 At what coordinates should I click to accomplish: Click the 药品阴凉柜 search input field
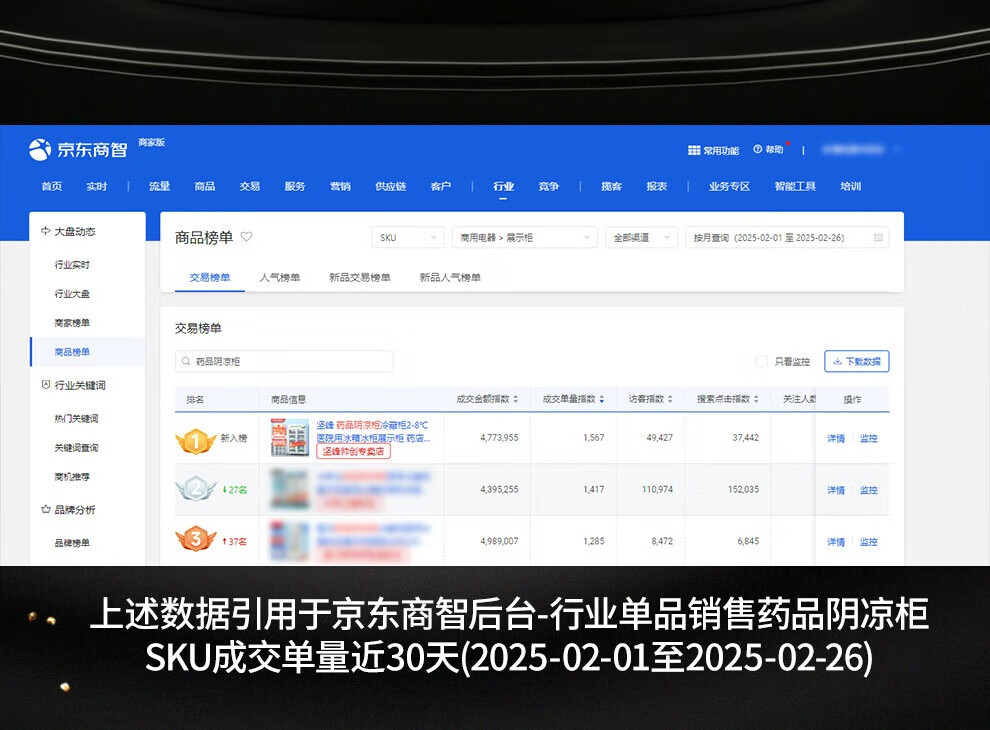pyautogui.click(x=290, y=361)
